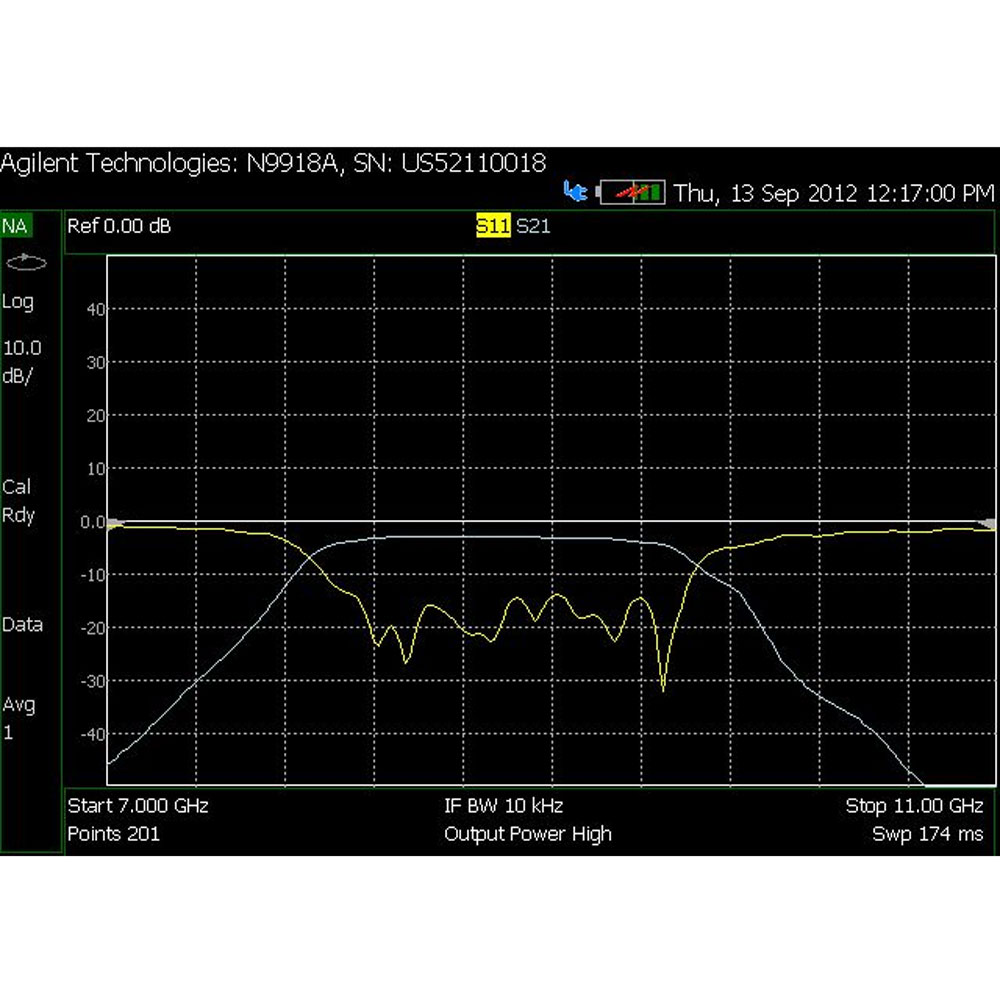Click the Output Power High setting

(527, 834)
